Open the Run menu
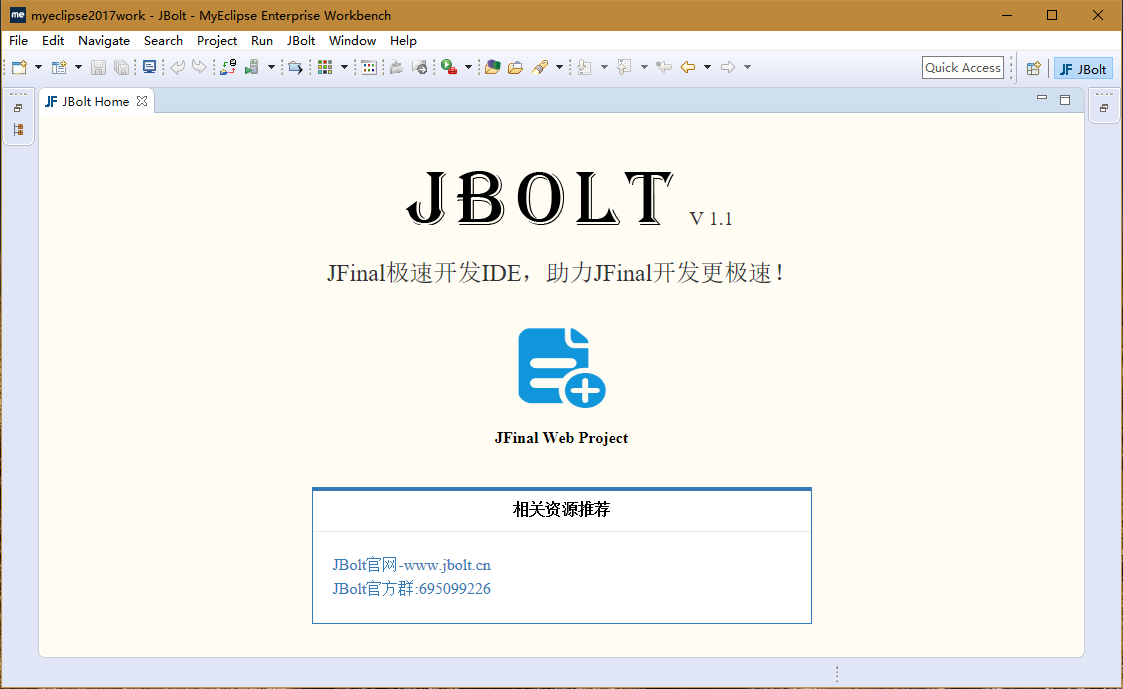 point(262,41)
